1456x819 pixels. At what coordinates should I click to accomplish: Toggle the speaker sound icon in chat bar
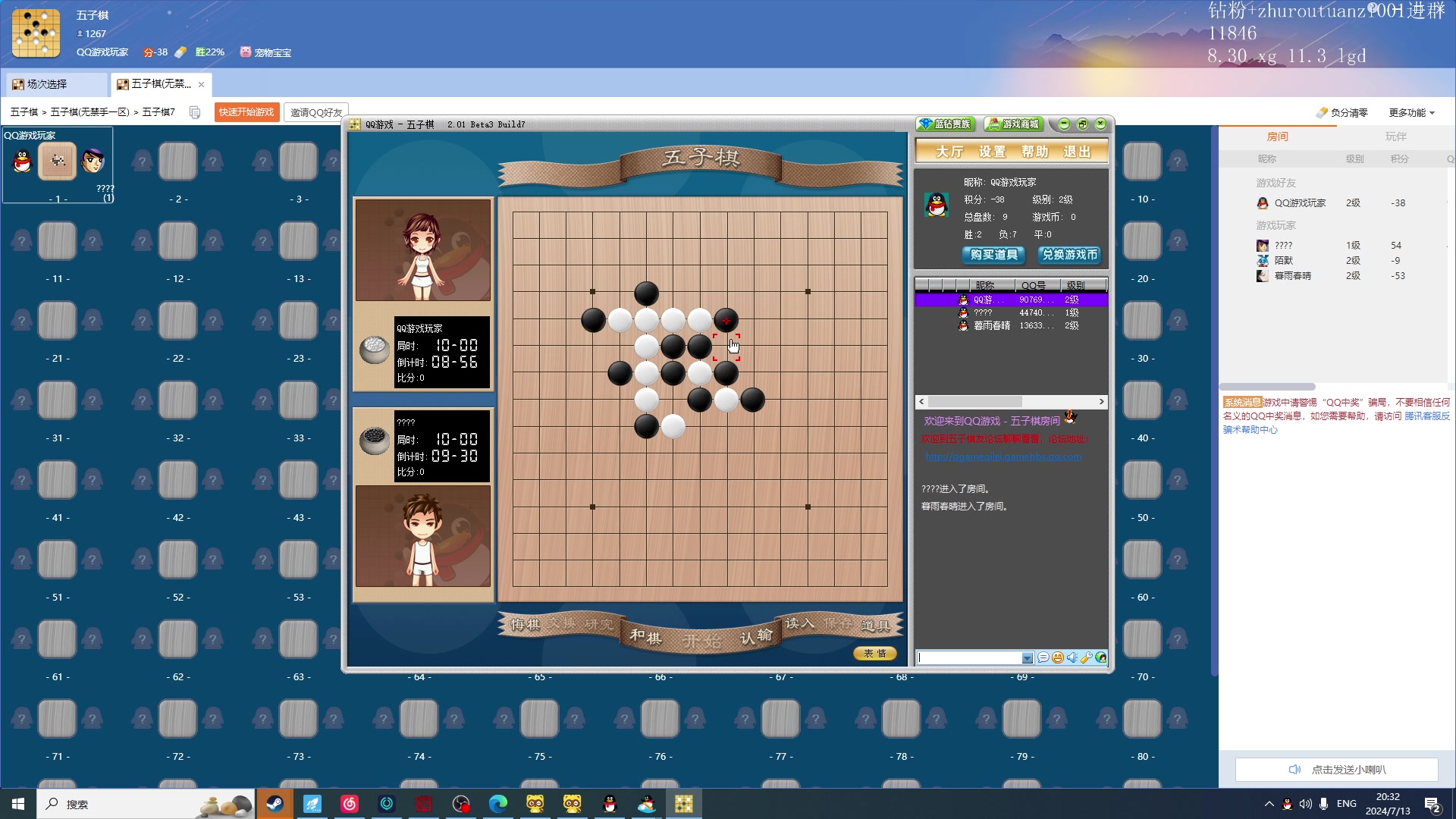coord(1072,657)
